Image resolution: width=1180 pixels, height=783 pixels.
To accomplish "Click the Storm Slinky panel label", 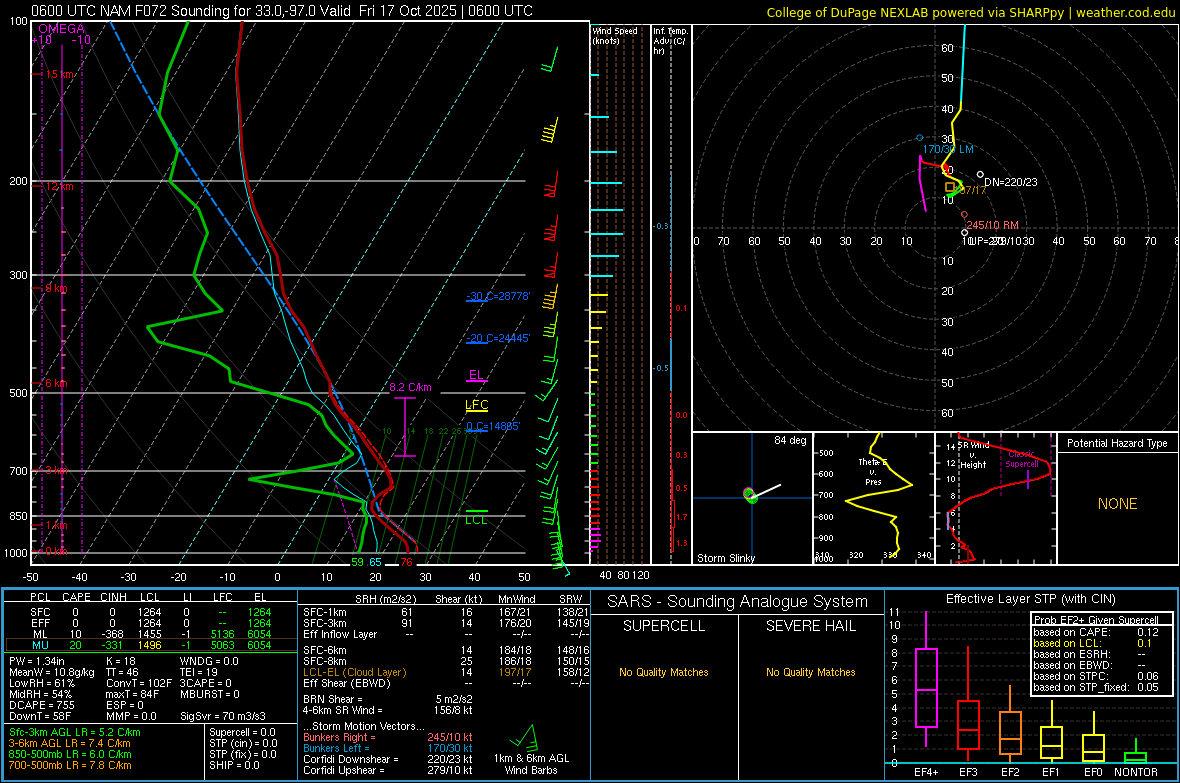I will pyautogui.click(x=725, y=558).
